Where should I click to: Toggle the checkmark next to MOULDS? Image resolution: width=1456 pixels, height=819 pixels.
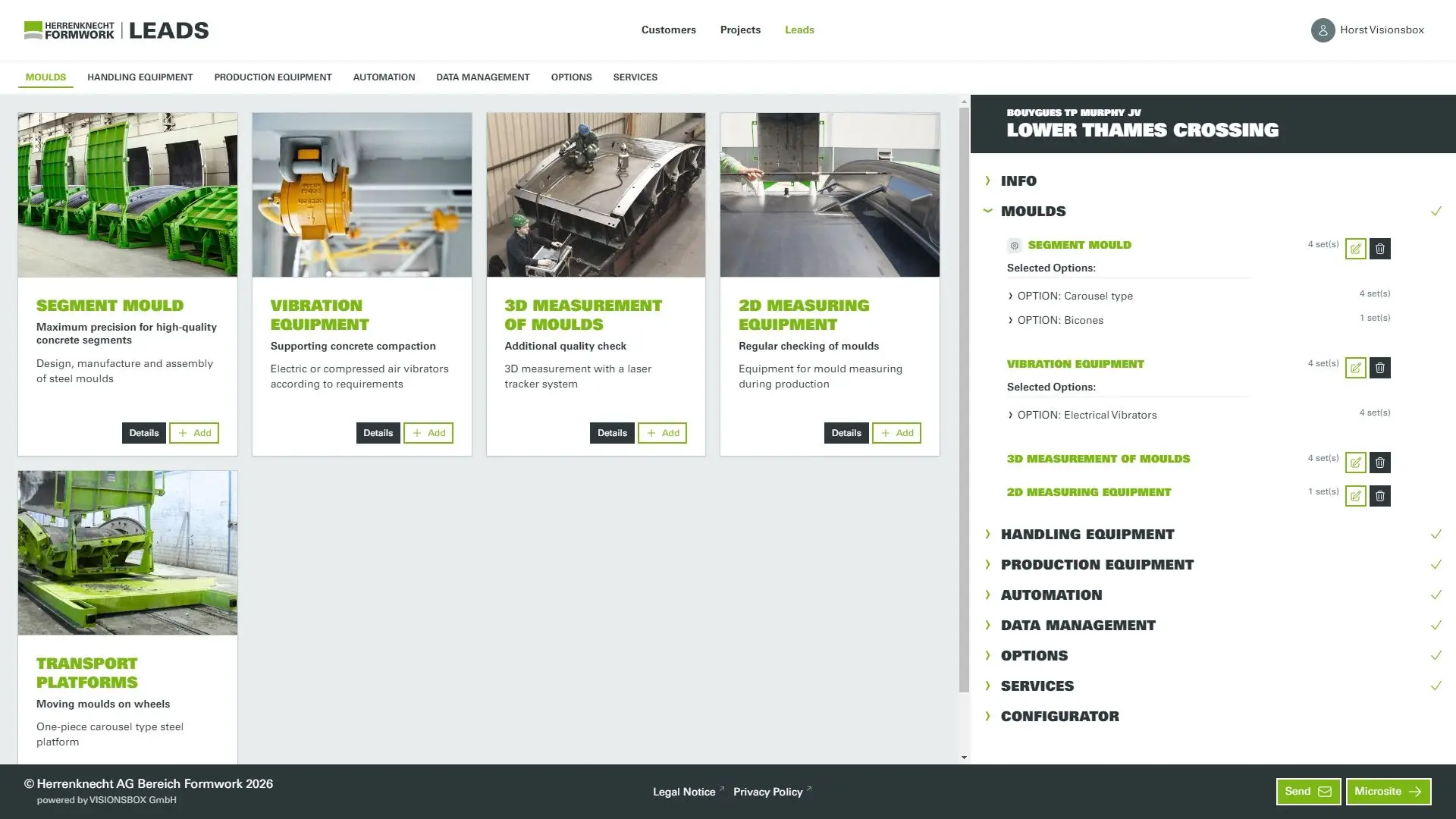(1436, 211)
